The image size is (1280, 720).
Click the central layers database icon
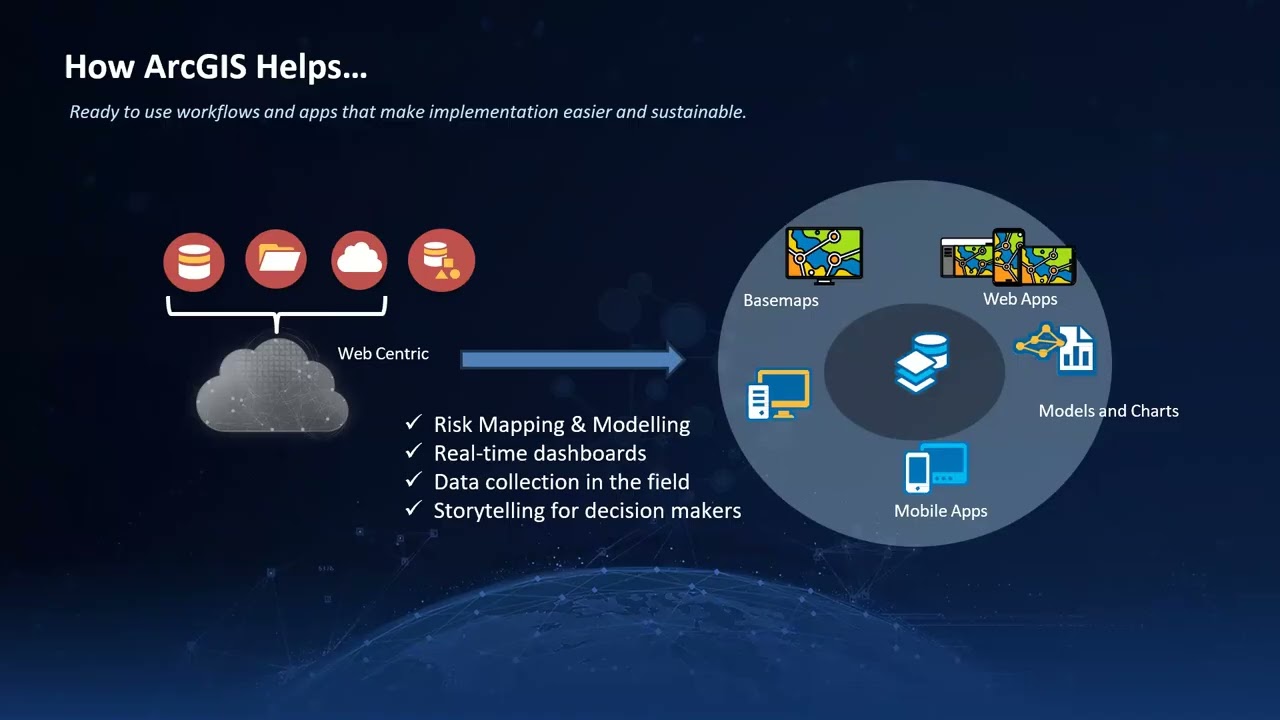point(921,363)
